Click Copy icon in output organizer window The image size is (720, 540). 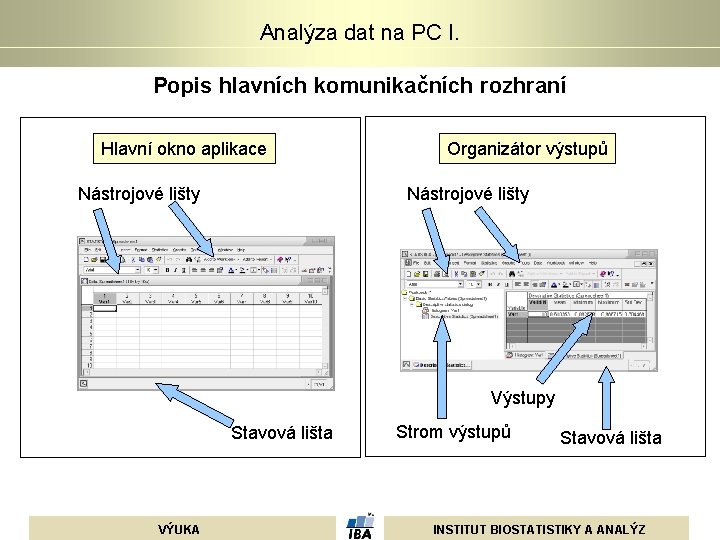464,274
